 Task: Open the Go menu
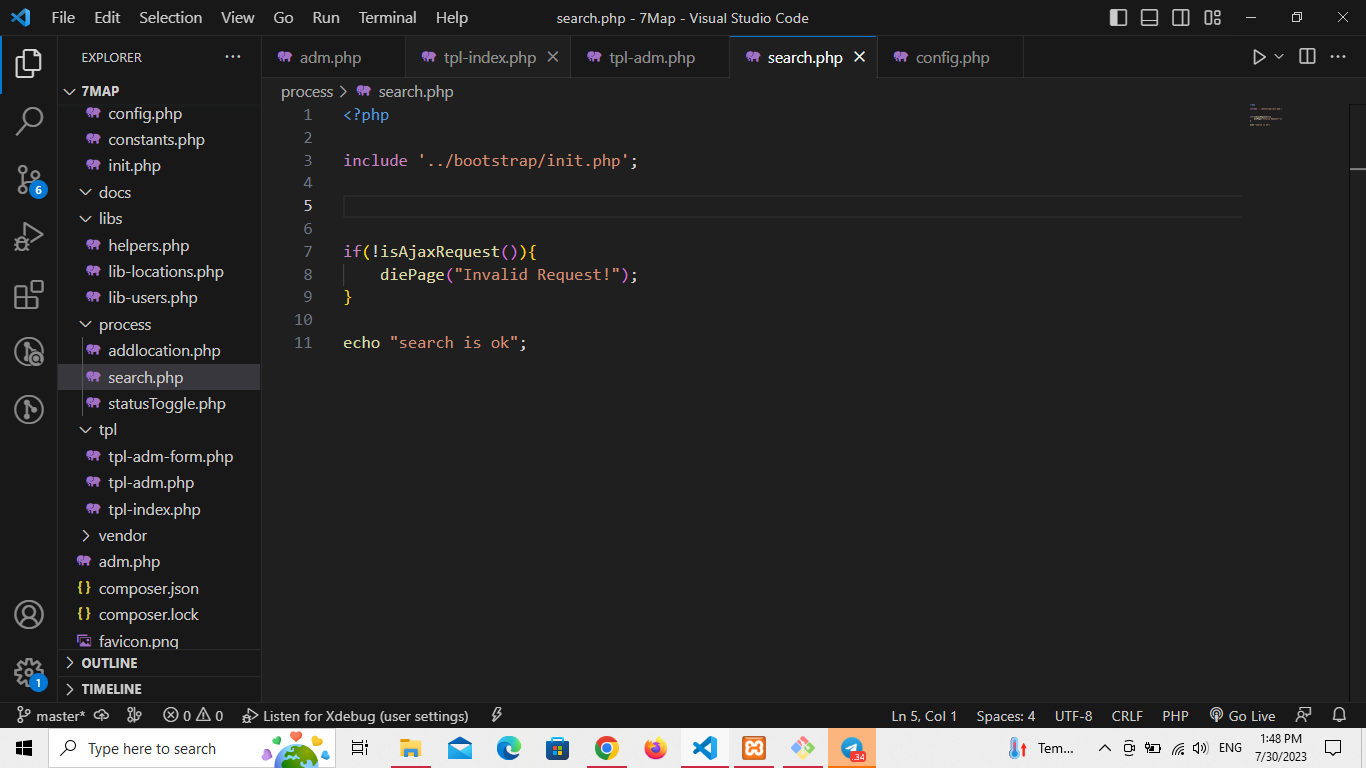pos(284,18)
